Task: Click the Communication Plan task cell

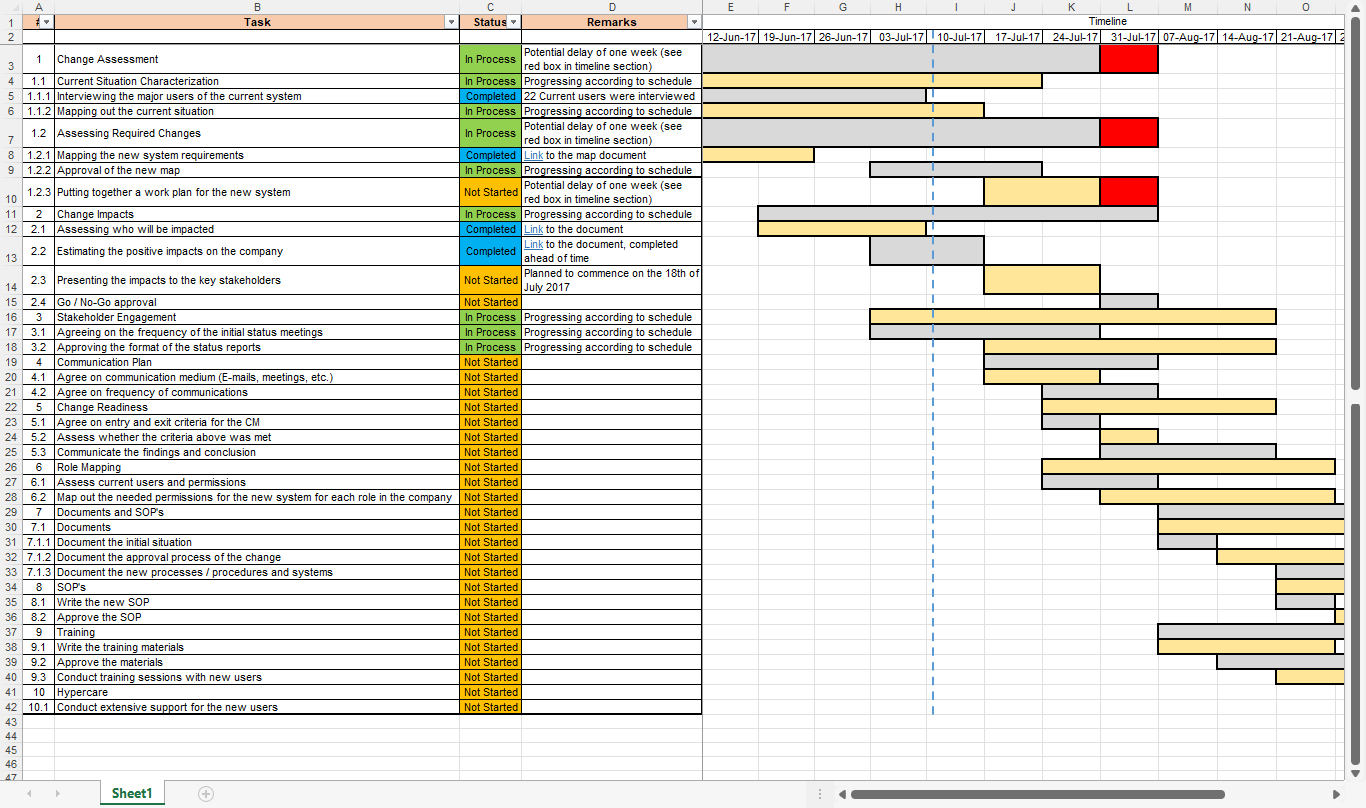Action: click(x=257, y=362)
